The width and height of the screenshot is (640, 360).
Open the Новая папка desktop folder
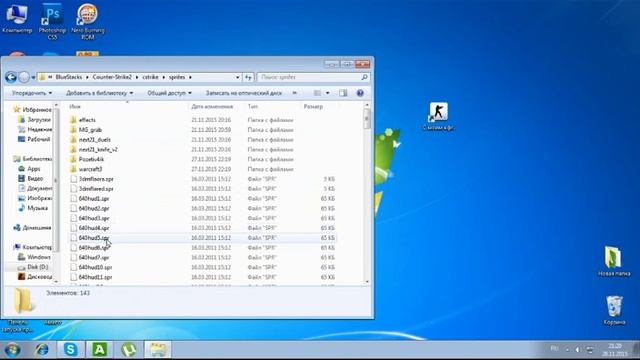pos(613,261)
